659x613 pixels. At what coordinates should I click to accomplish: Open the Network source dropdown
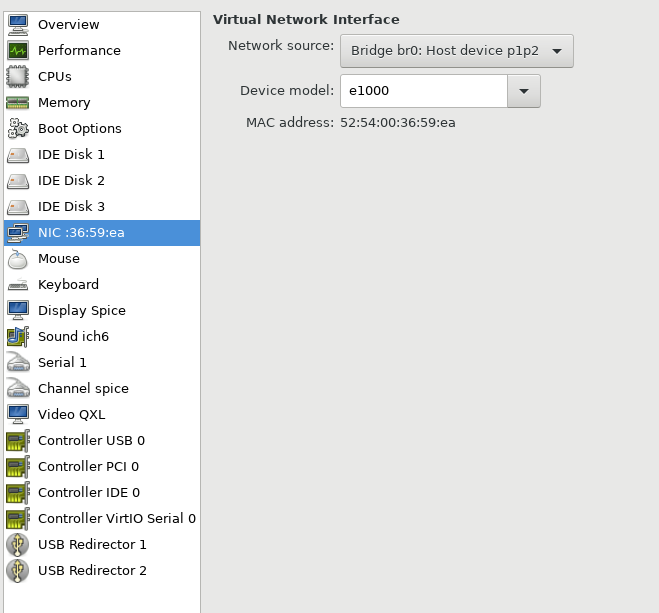coord(456,51)
